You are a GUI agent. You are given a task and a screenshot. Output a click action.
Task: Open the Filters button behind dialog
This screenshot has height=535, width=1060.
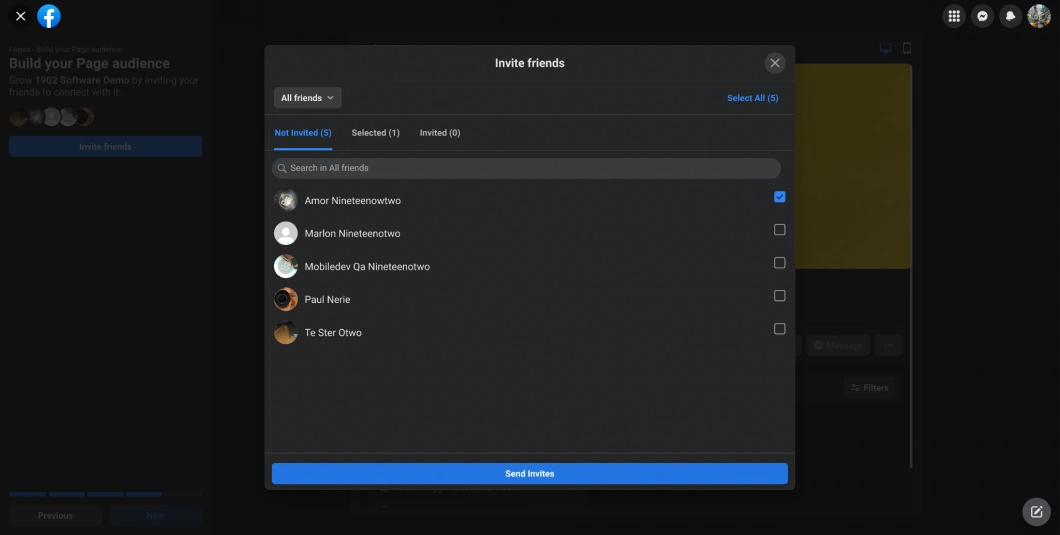tap(869, 388)
